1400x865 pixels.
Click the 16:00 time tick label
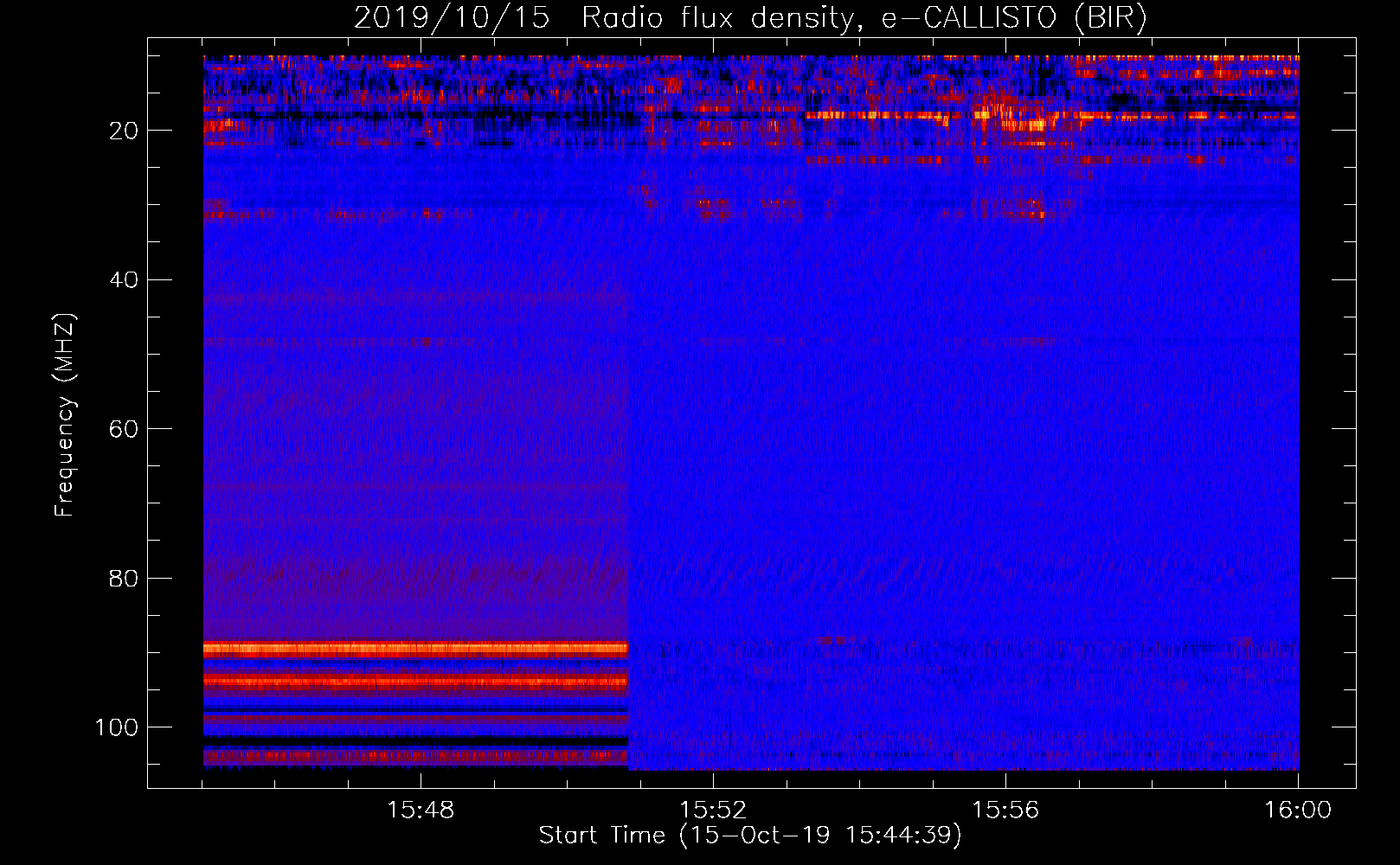pyautogui.click(x=1298, y=811)
